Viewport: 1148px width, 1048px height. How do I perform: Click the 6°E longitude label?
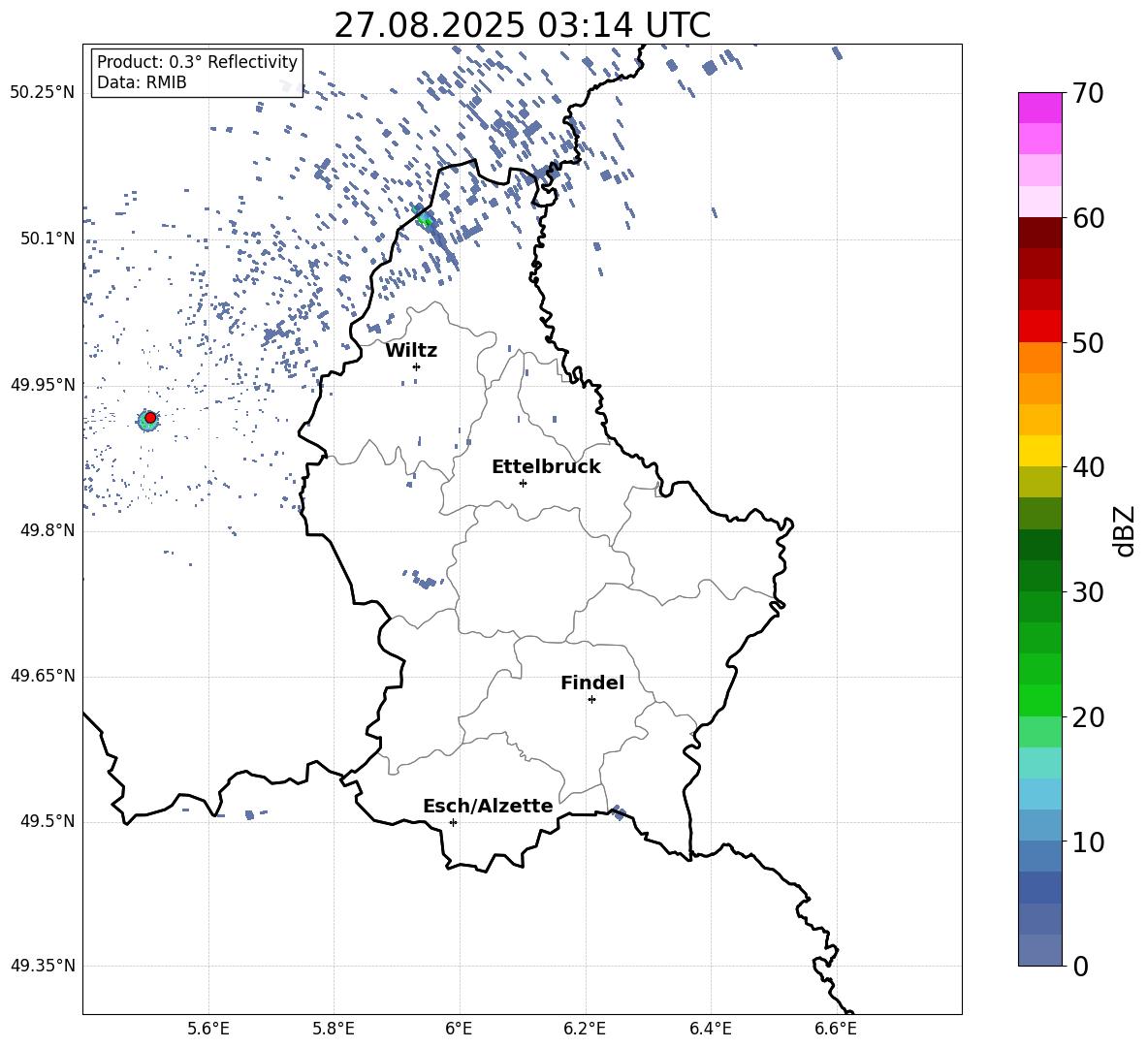coord(459,1029)
